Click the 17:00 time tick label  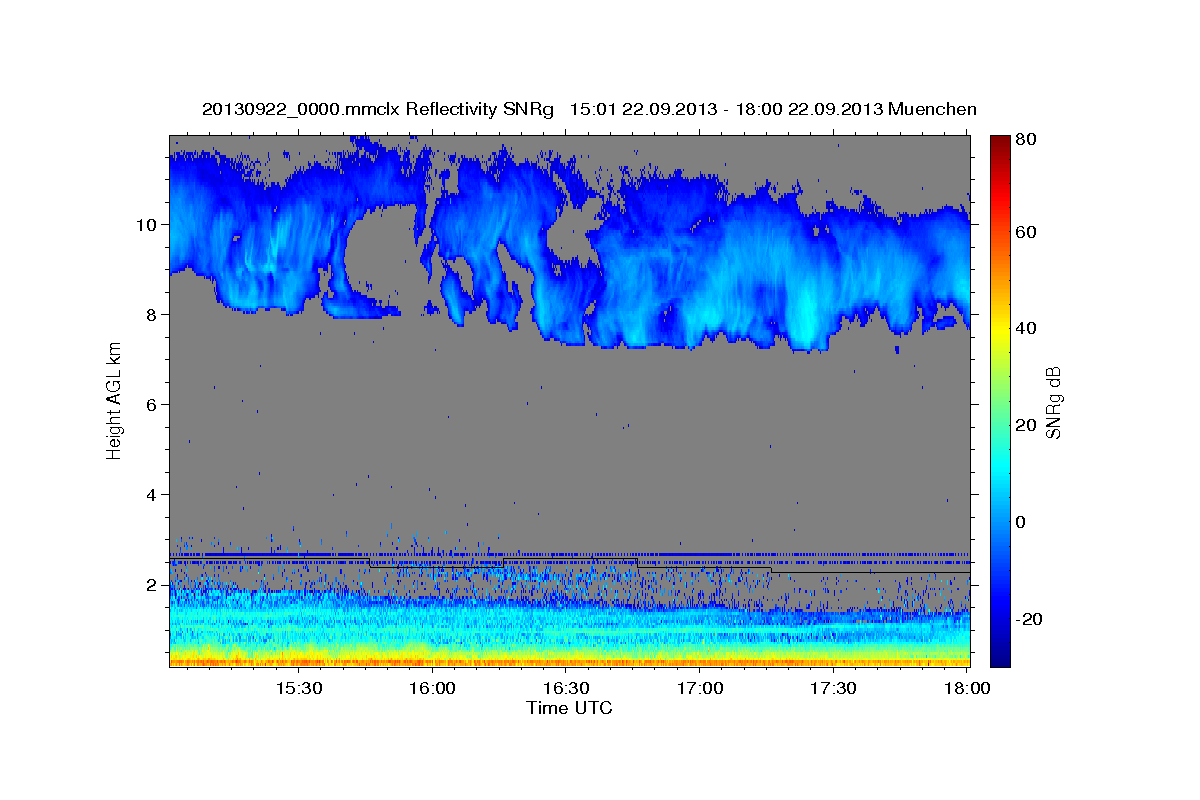(700, 689)
